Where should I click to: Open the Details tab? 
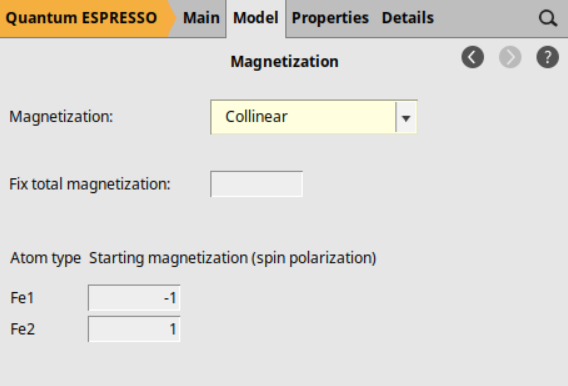pyautogui.click(x=408, y=18)
